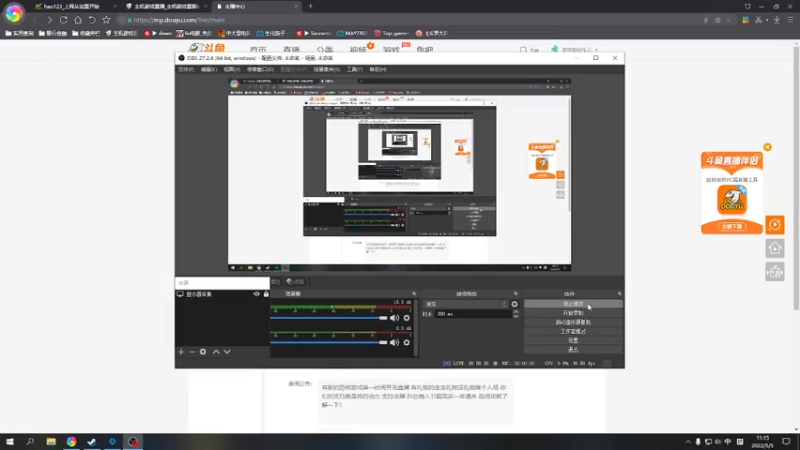Switch to the hao123 browser tab

click(71, 6)
